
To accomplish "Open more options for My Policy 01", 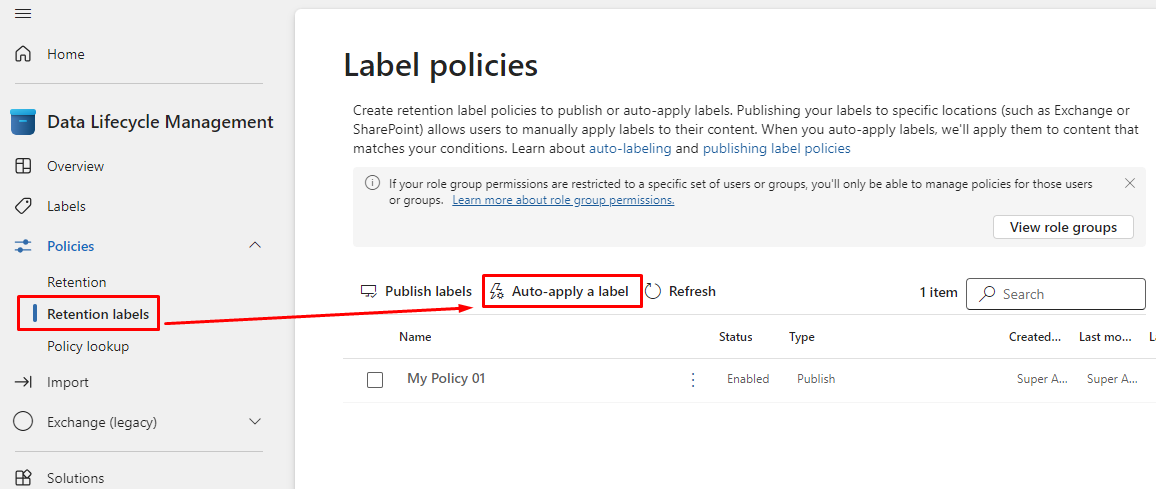I will click(693, 380).
